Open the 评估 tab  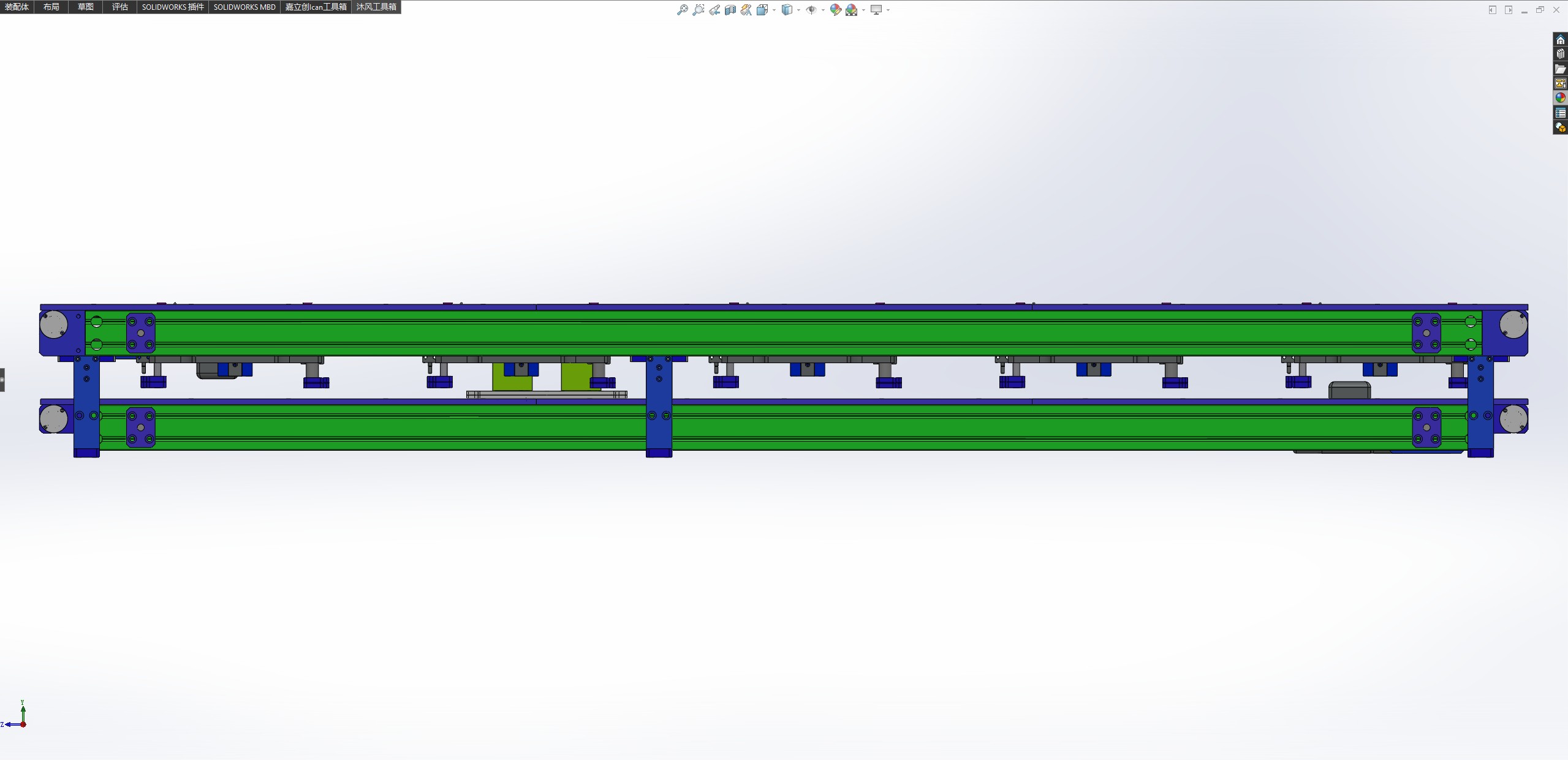point(120,7)
